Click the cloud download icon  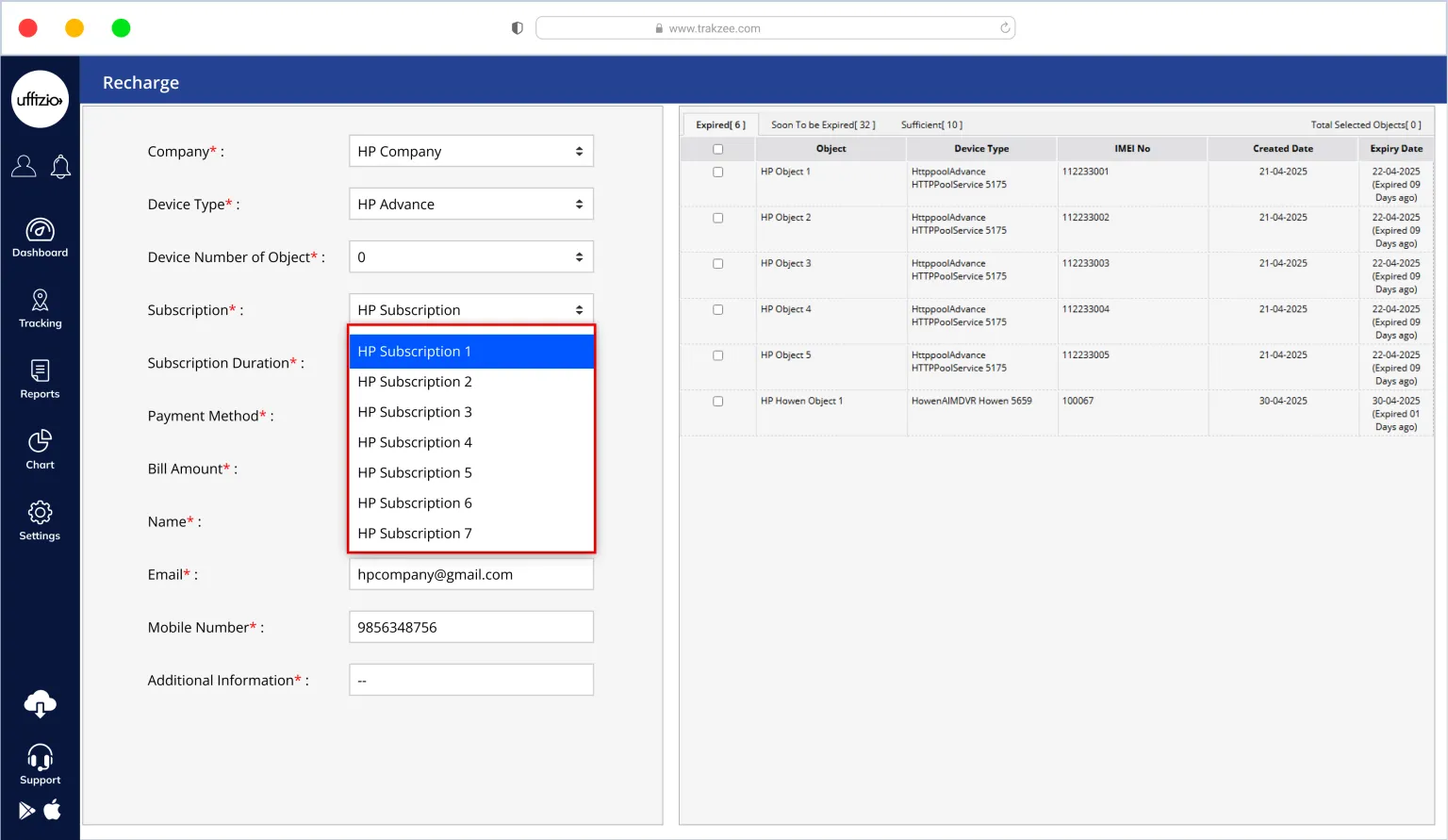[40, 704]
